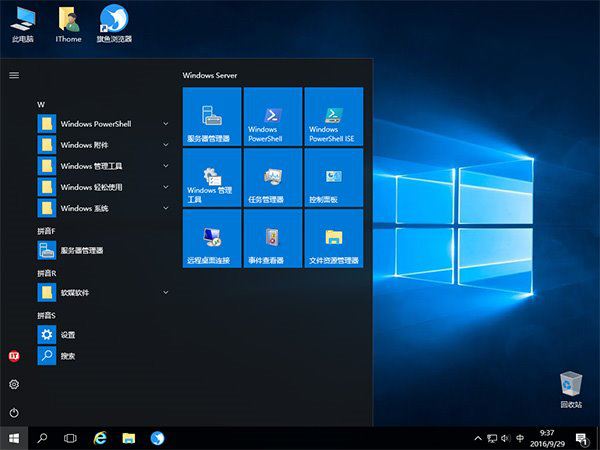Screen dimensions: 600x450
Task: Open the 文件资源管理器 tile
Action: [x=334, y=238]
